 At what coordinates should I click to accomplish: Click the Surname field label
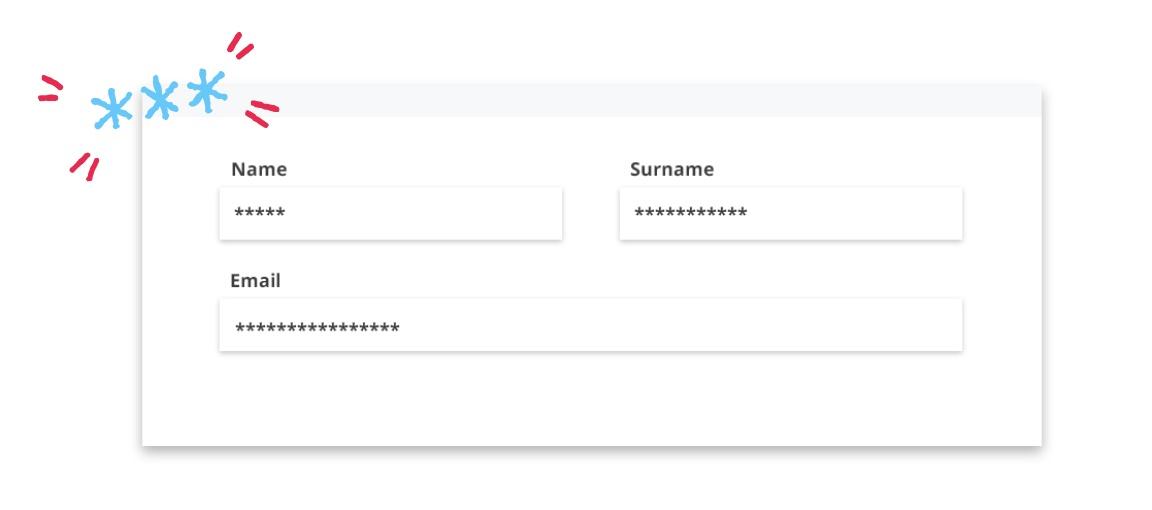[x=672, y=169]
